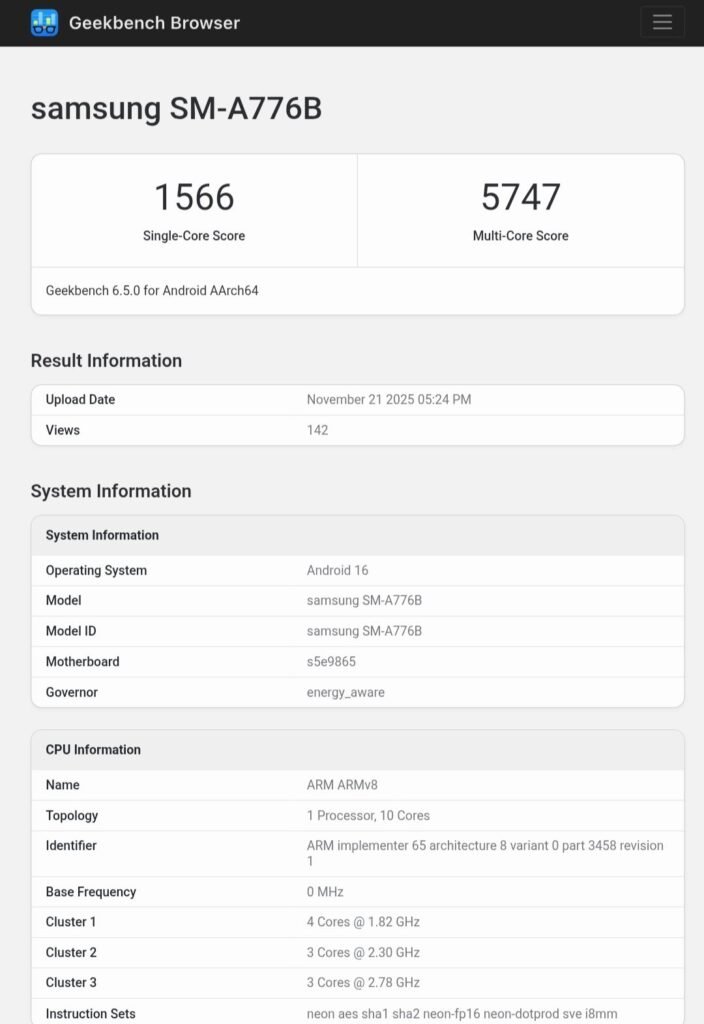The height and width of the screenshot is (1024, 704).
Task: Click the Governor label
Action: click(71, 692)
